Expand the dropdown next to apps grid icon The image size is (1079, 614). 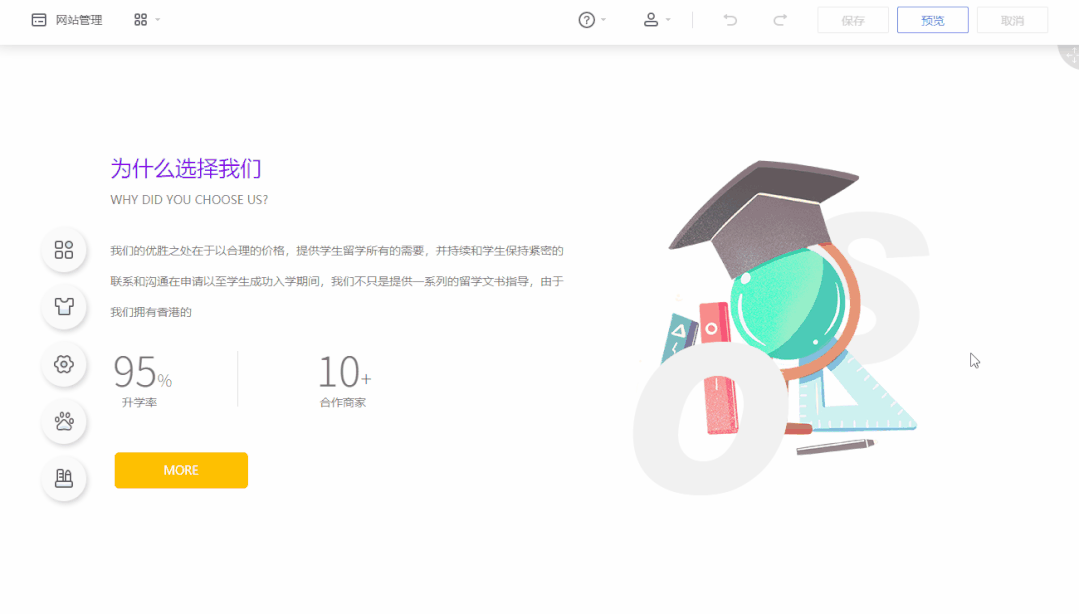coord(157,19)
